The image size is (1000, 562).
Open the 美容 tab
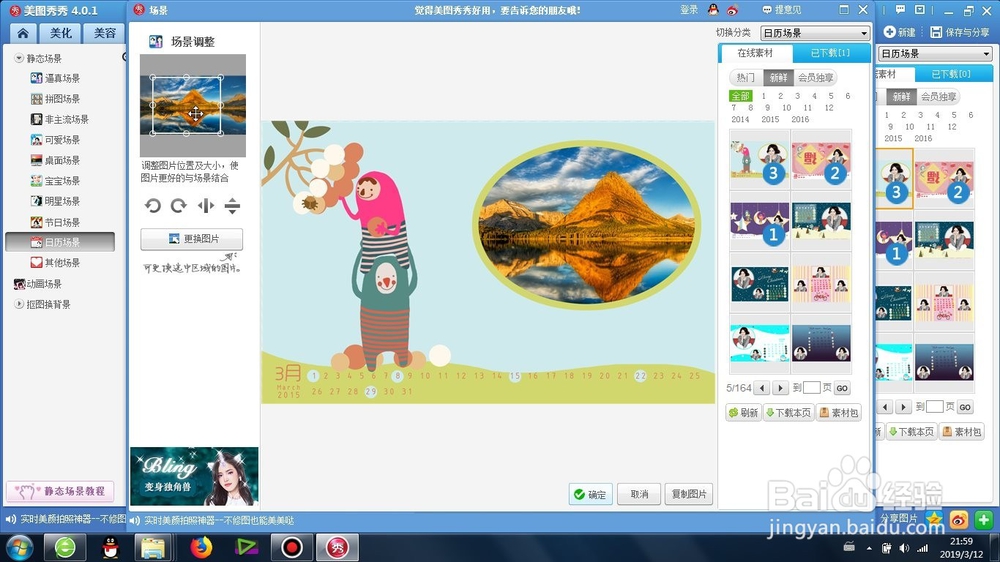(105, 33)
